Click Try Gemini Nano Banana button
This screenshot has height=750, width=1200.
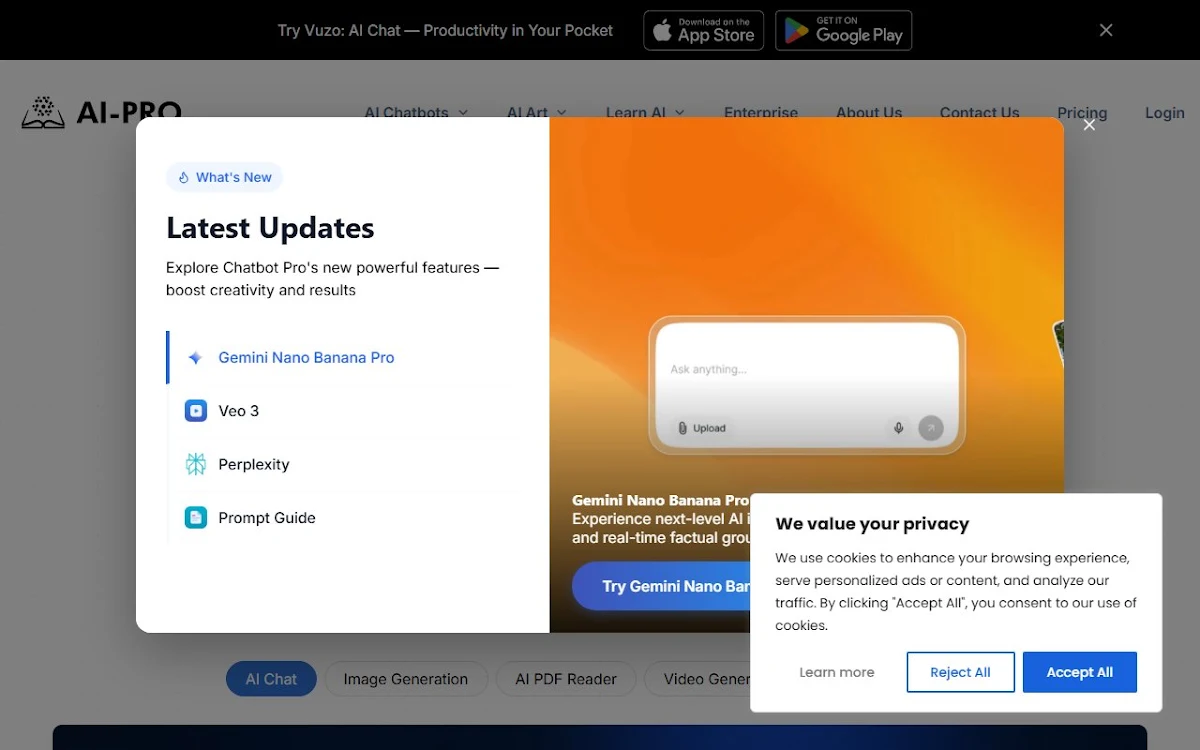(661, 586)
